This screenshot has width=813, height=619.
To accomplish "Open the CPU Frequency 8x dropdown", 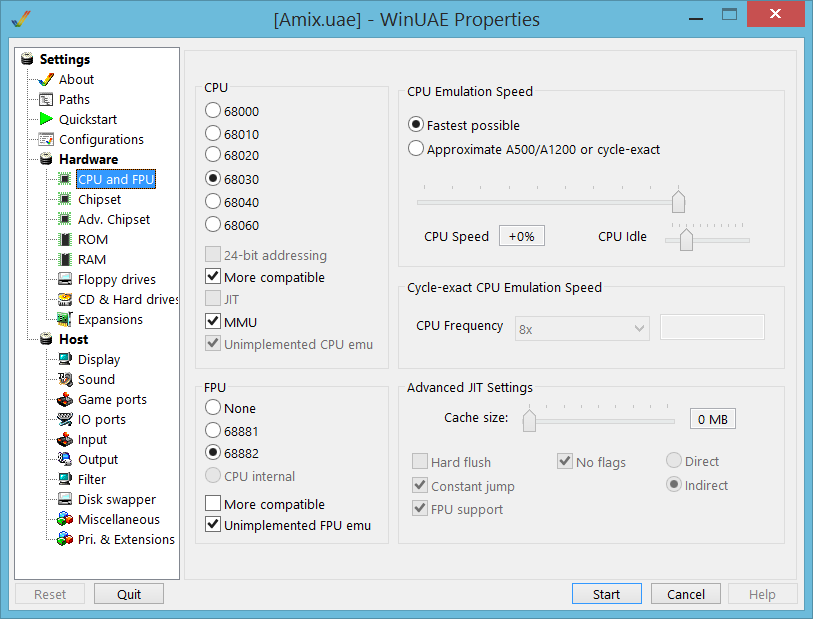I will [x=582, y=329].
